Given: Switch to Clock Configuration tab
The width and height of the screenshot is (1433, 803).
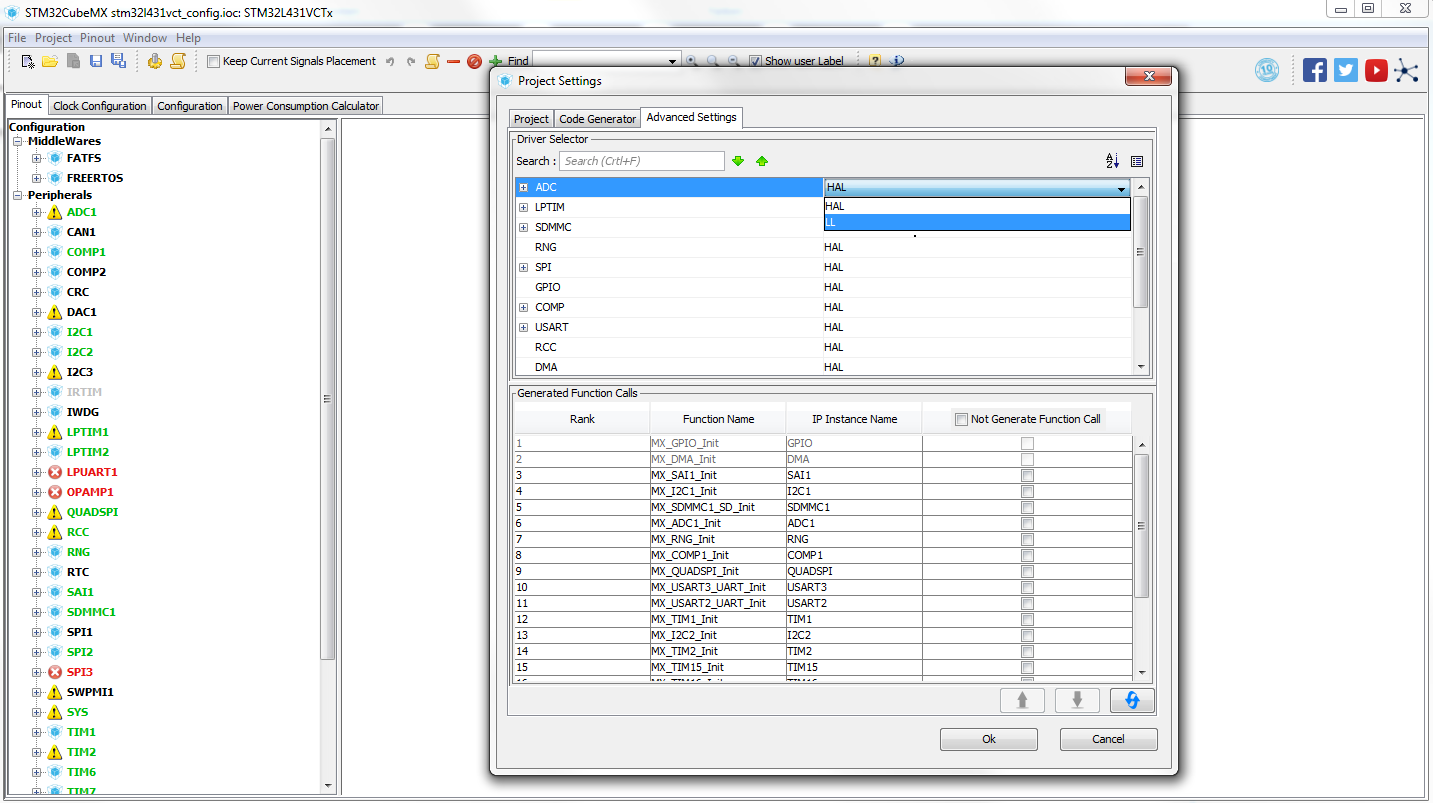Looking at the screenshot, I should click(100, 106).
